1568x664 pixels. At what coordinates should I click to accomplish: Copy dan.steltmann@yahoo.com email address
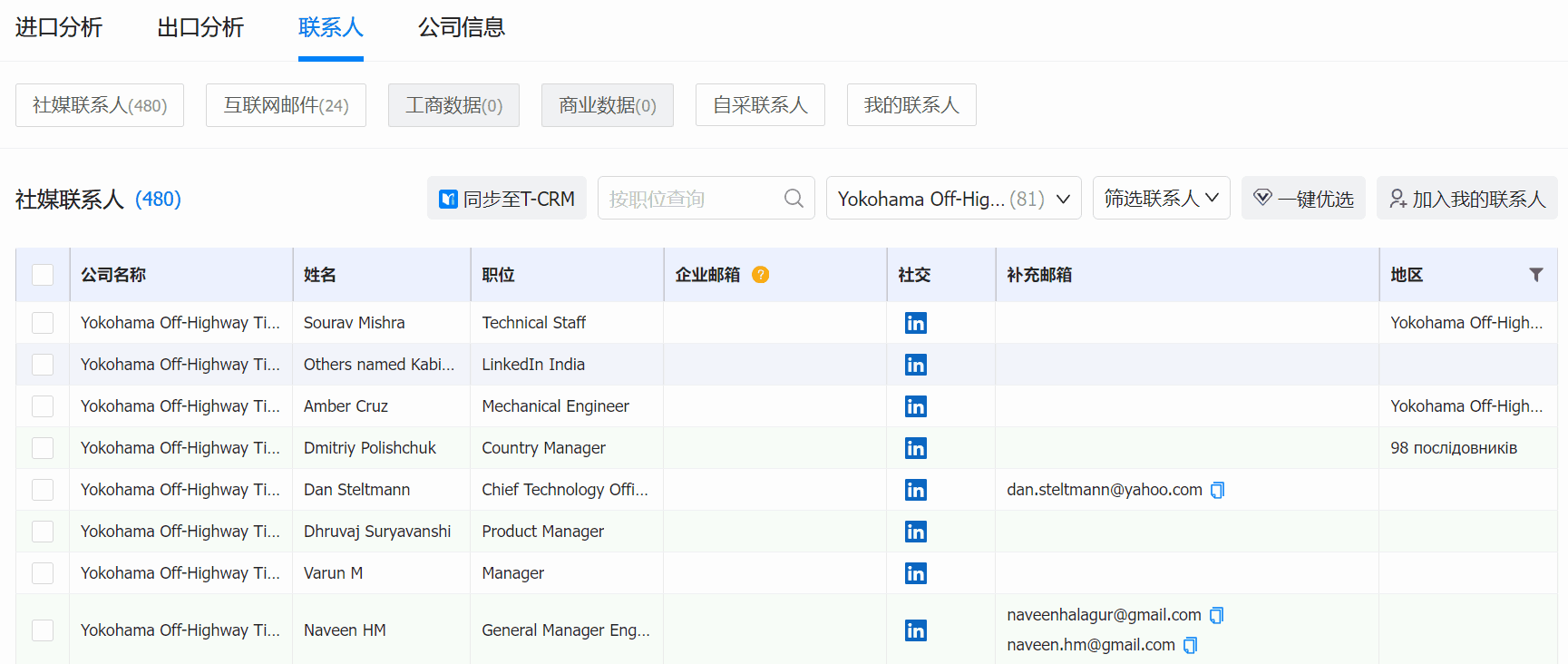point(1218,490)
